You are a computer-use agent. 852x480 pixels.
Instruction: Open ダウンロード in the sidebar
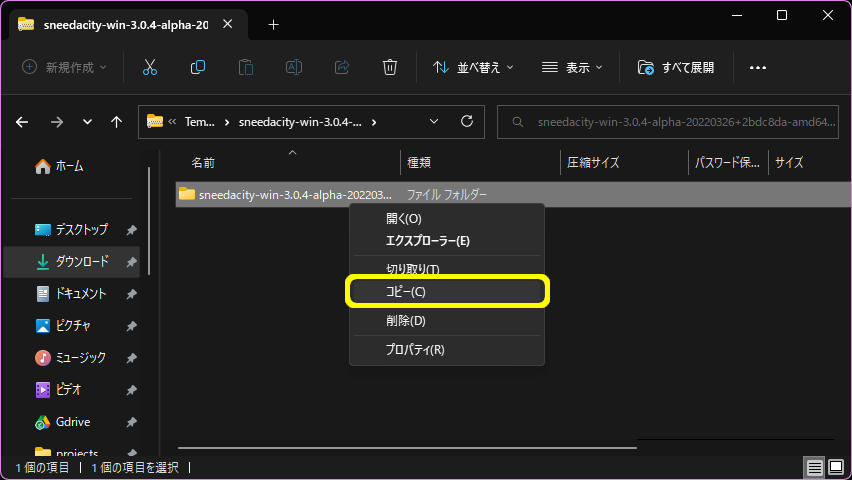click(81, 262)
